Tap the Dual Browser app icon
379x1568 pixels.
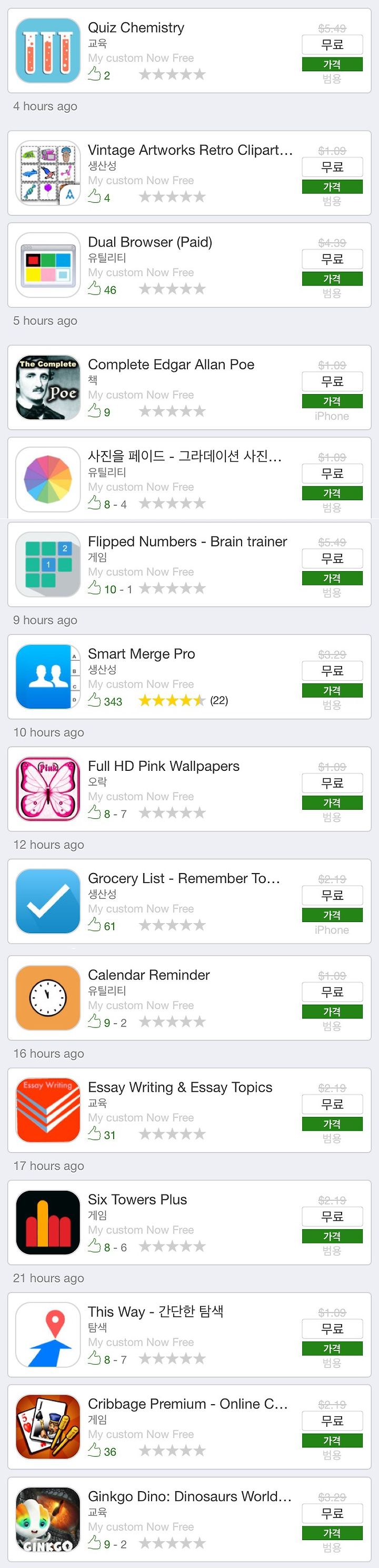point(47,265)
